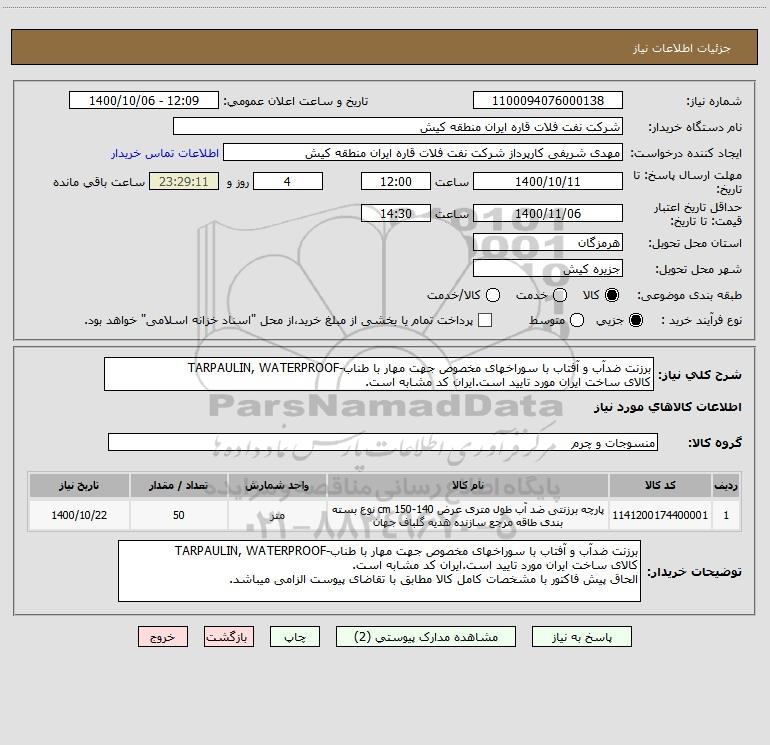
Task: Click the deadline hour 12:00 field
Action: tap(396, 182)
